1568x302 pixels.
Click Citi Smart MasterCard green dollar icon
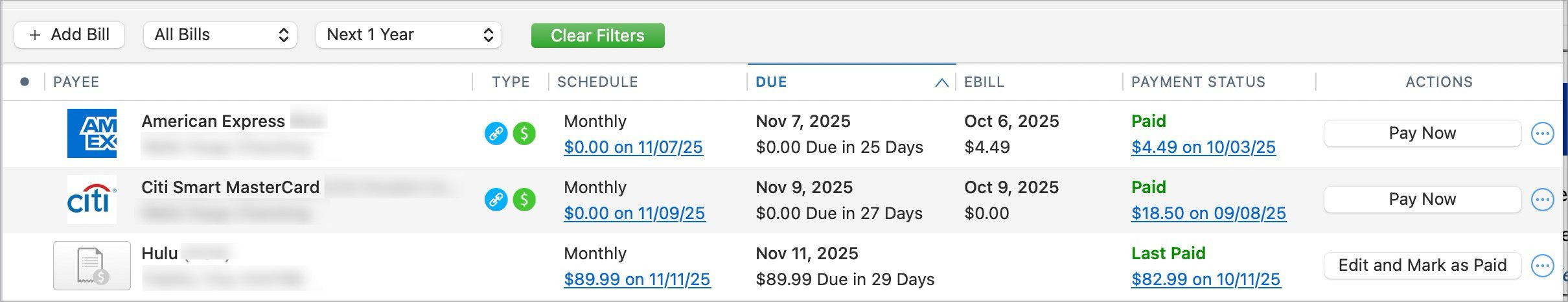(x=524, y=200)
